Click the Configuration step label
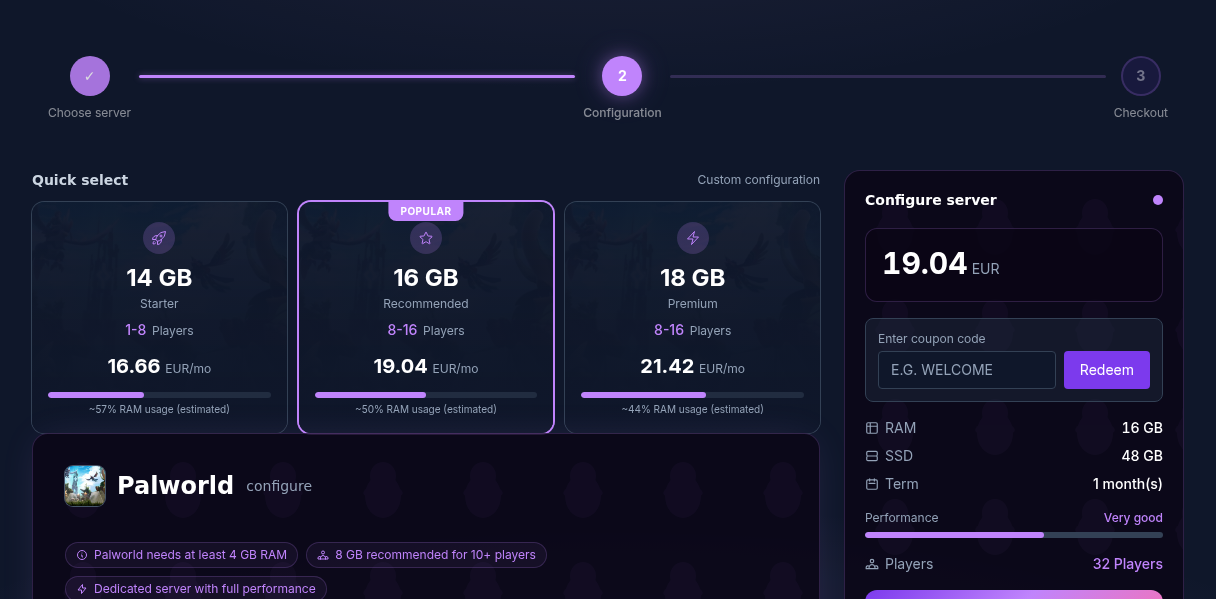Image resolution: width=1216 pixels, height=599 pixels. click(622, 113)
